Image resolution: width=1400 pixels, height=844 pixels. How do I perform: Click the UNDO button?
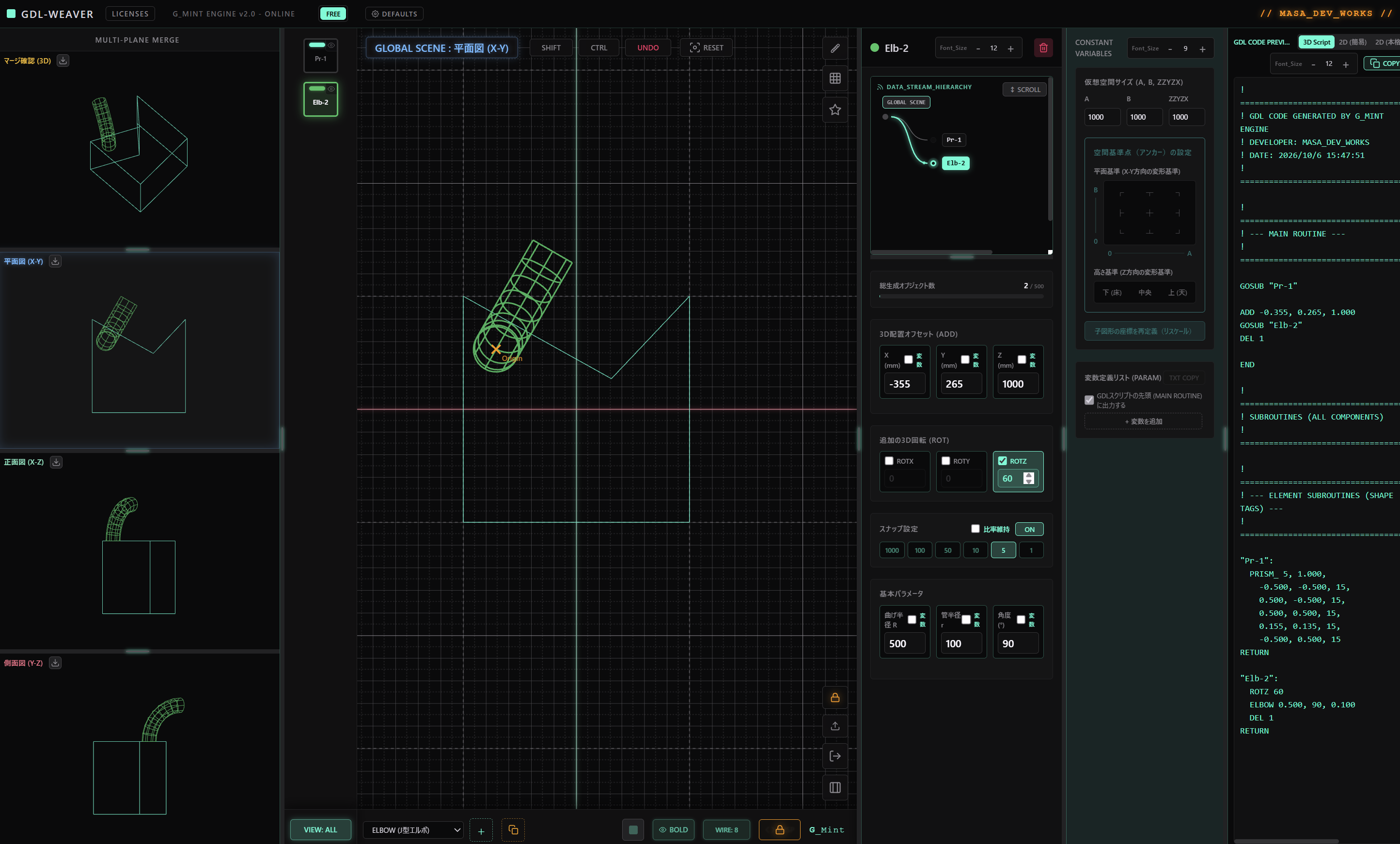point(647,47)
